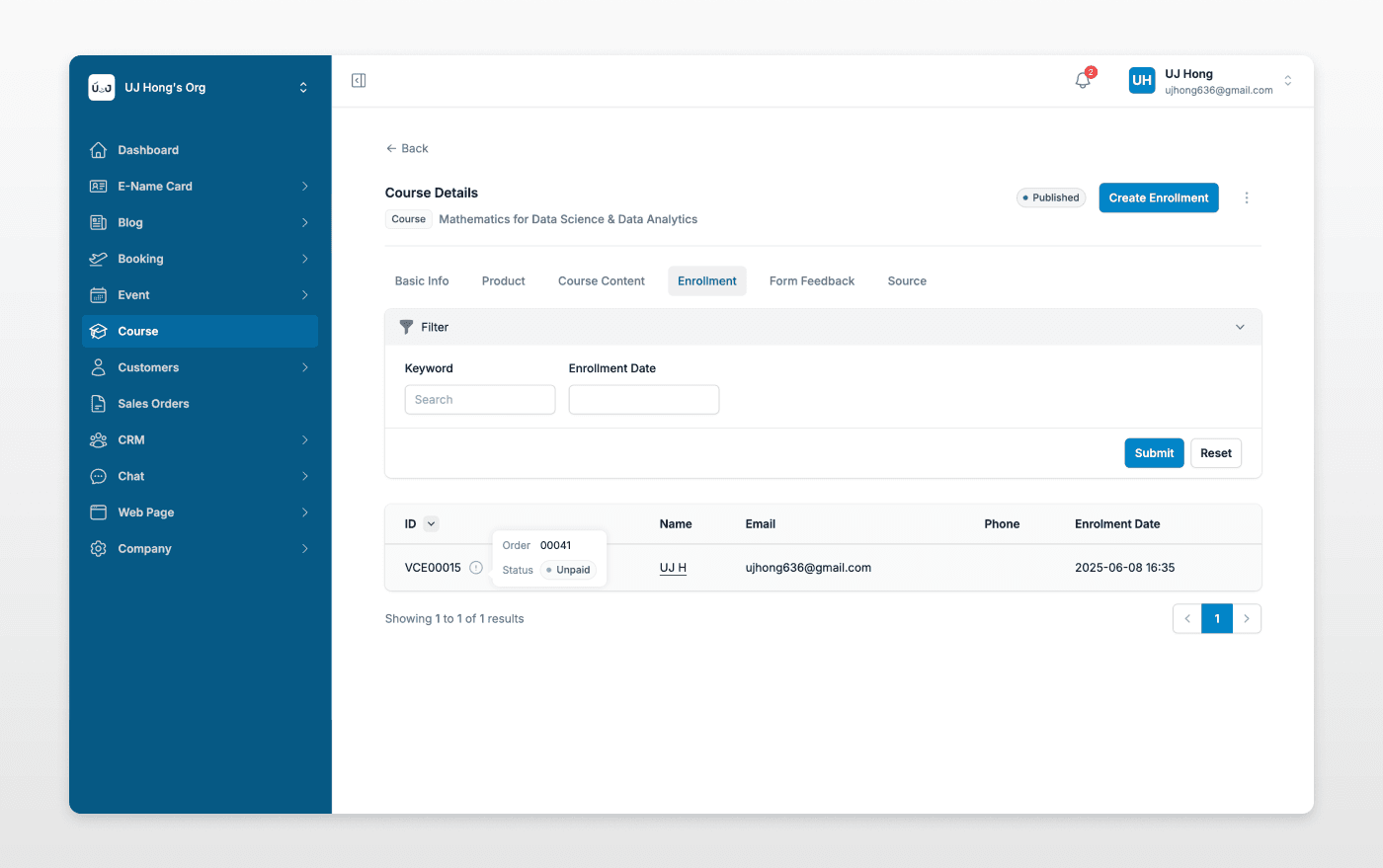This screenshot has width=1383, height=868.
Task: Expand the E-Name Card submenu
Action: coord(304,187)
